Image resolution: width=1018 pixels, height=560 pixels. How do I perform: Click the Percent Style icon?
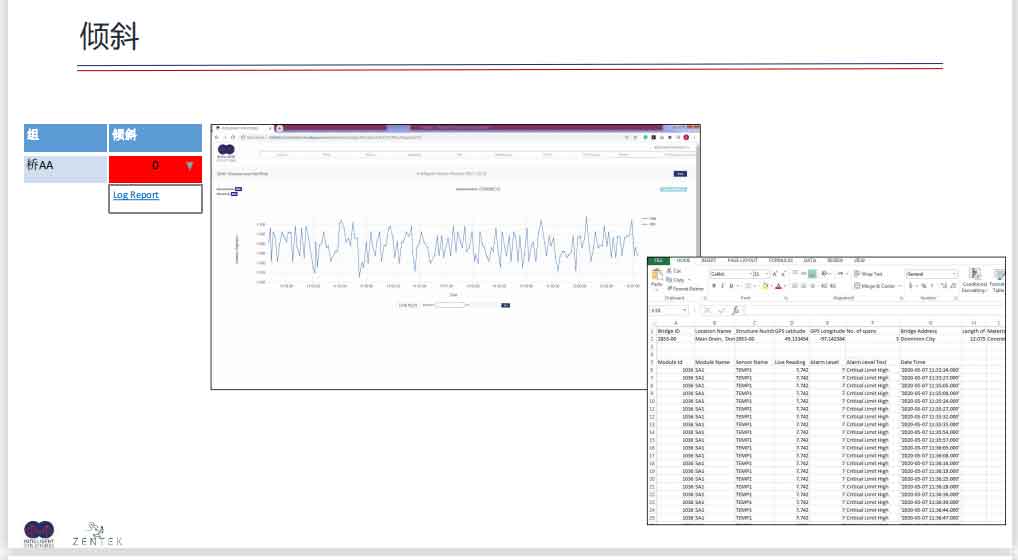point(924,286)
